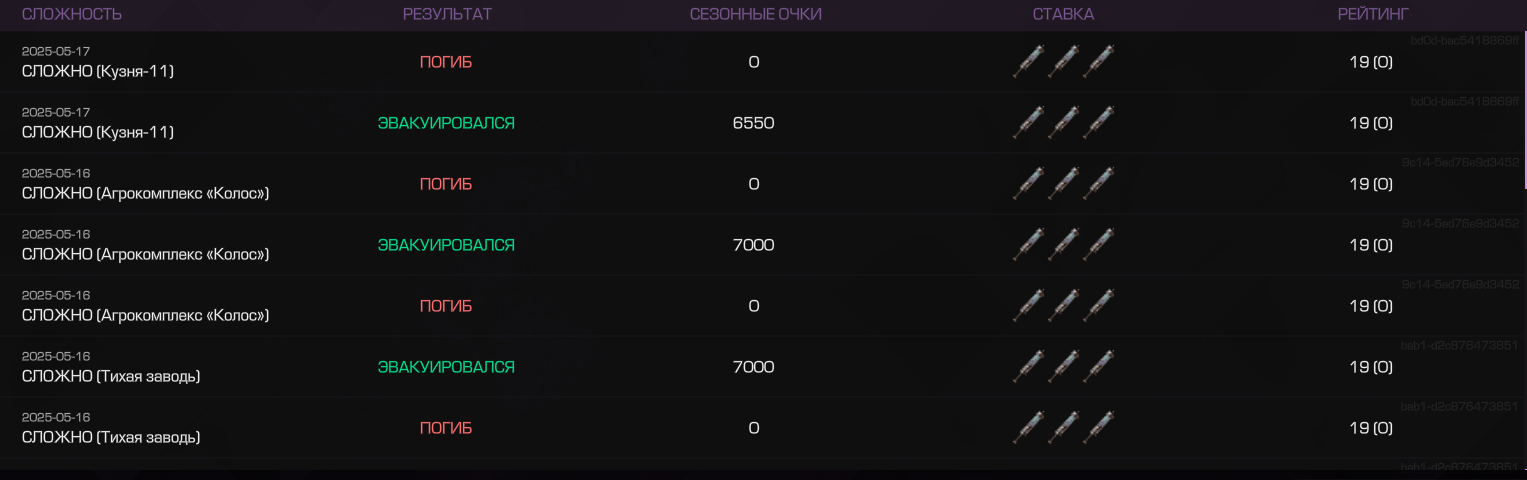The image size is (1527, 480).
Task: Click the Ставка column header
Action: [1063, 14]
